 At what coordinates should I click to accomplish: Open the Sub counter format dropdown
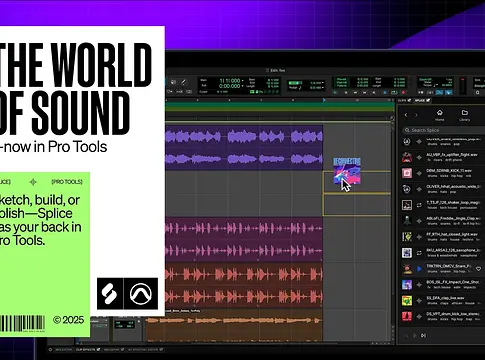pos(242,86)
